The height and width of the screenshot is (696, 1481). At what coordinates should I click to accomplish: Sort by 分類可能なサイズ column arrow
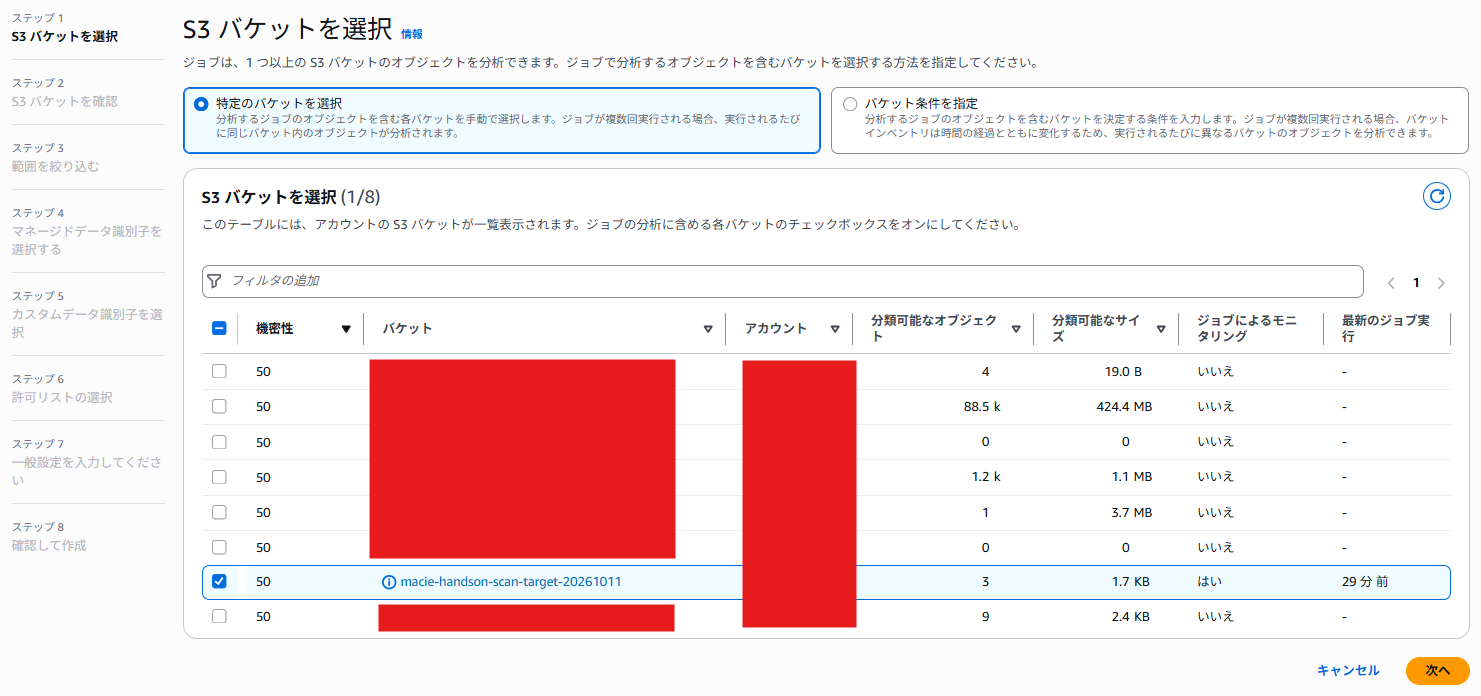(x=1161, y=329)
